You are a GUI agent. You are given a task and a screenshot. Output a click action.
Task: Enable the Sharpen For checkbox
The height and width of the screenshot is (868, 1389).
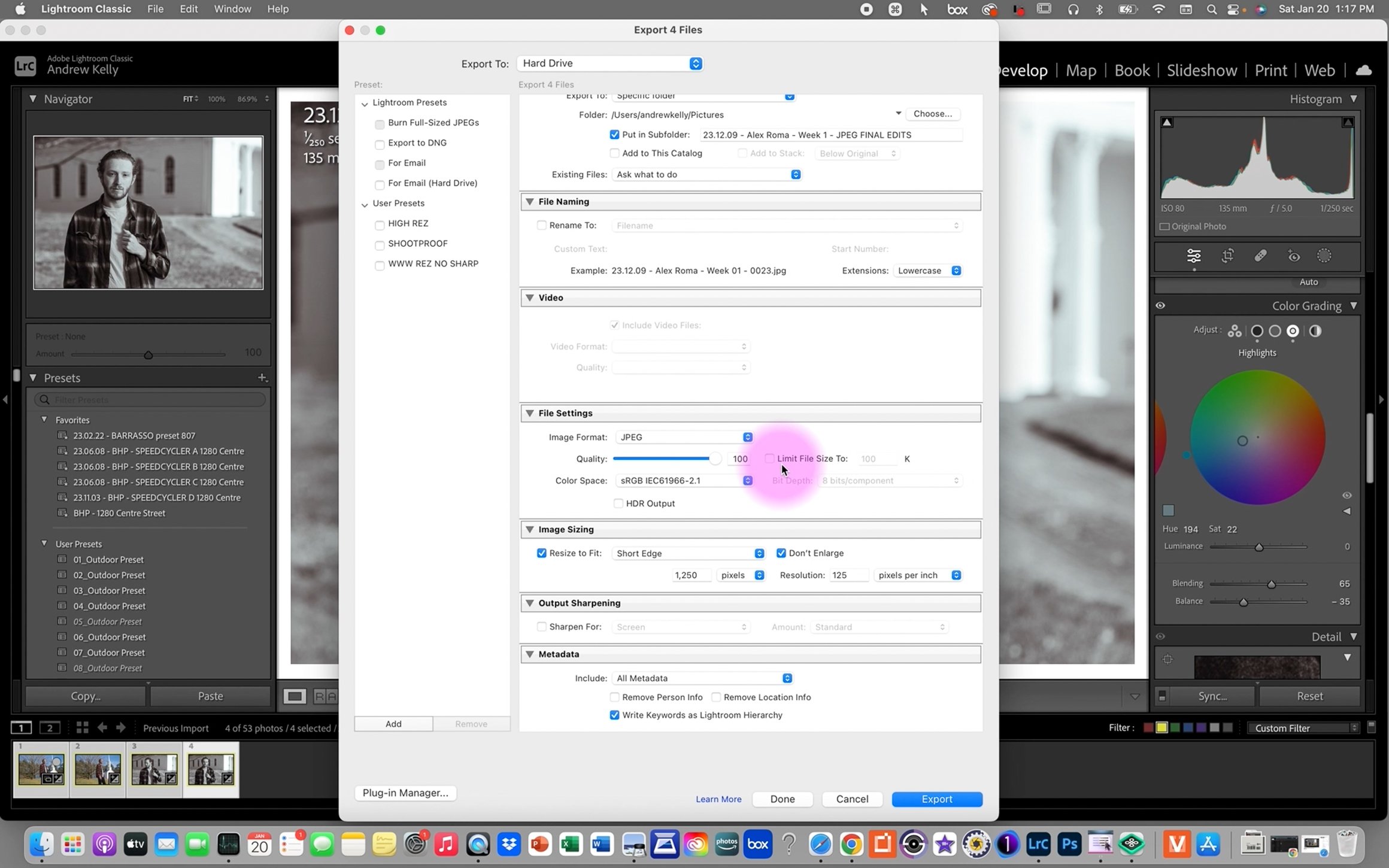541,627
